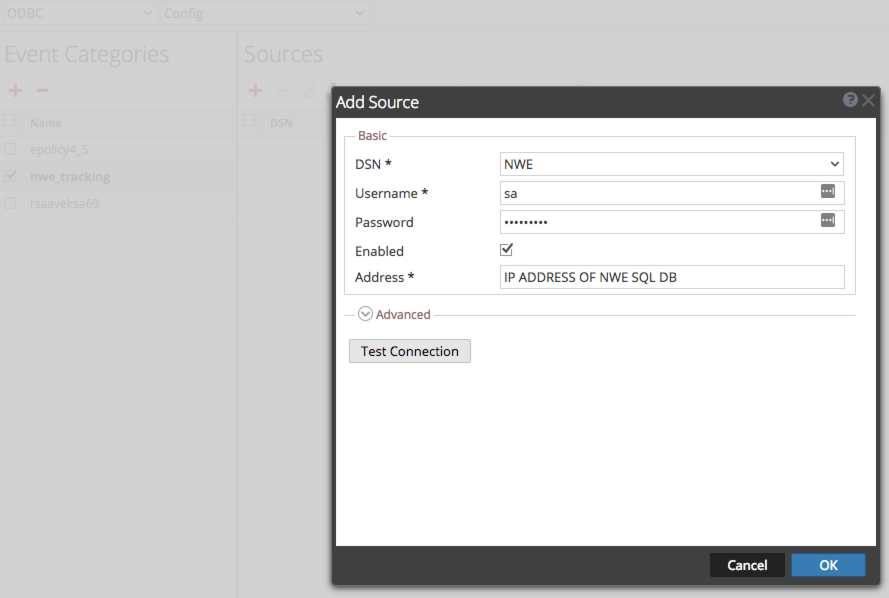Click into the Address input field
This screenshot has width=889, height=598.
coord(672,277)
